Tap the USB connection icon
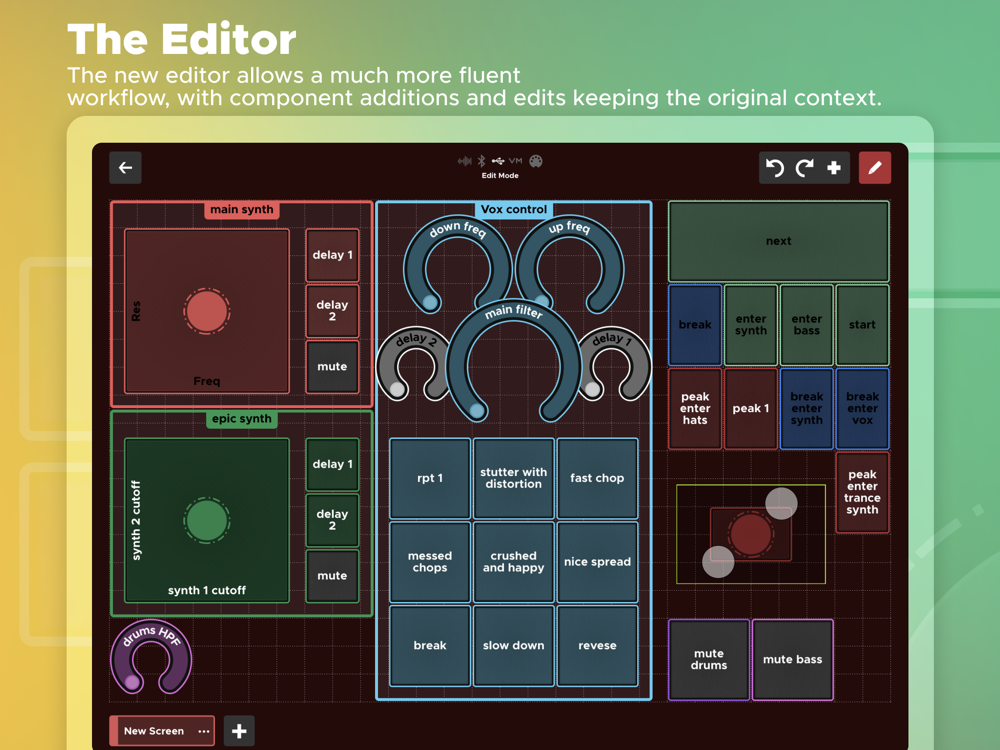The height and width of the screenshot is (750, 1000). coord(498,161)
